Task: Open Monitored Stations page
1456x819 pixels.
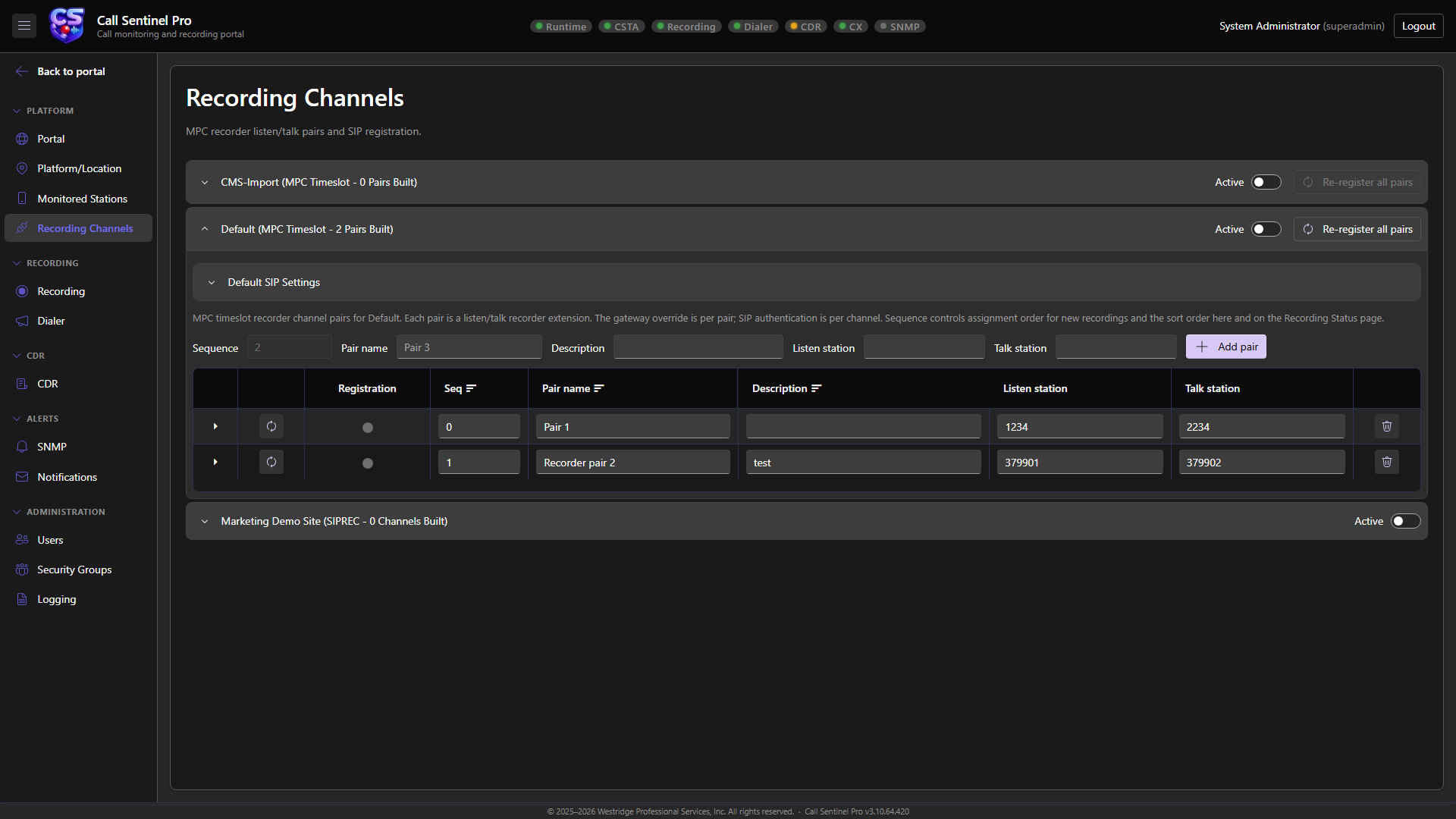Action: pyautogui.click(x=78, y=199)
